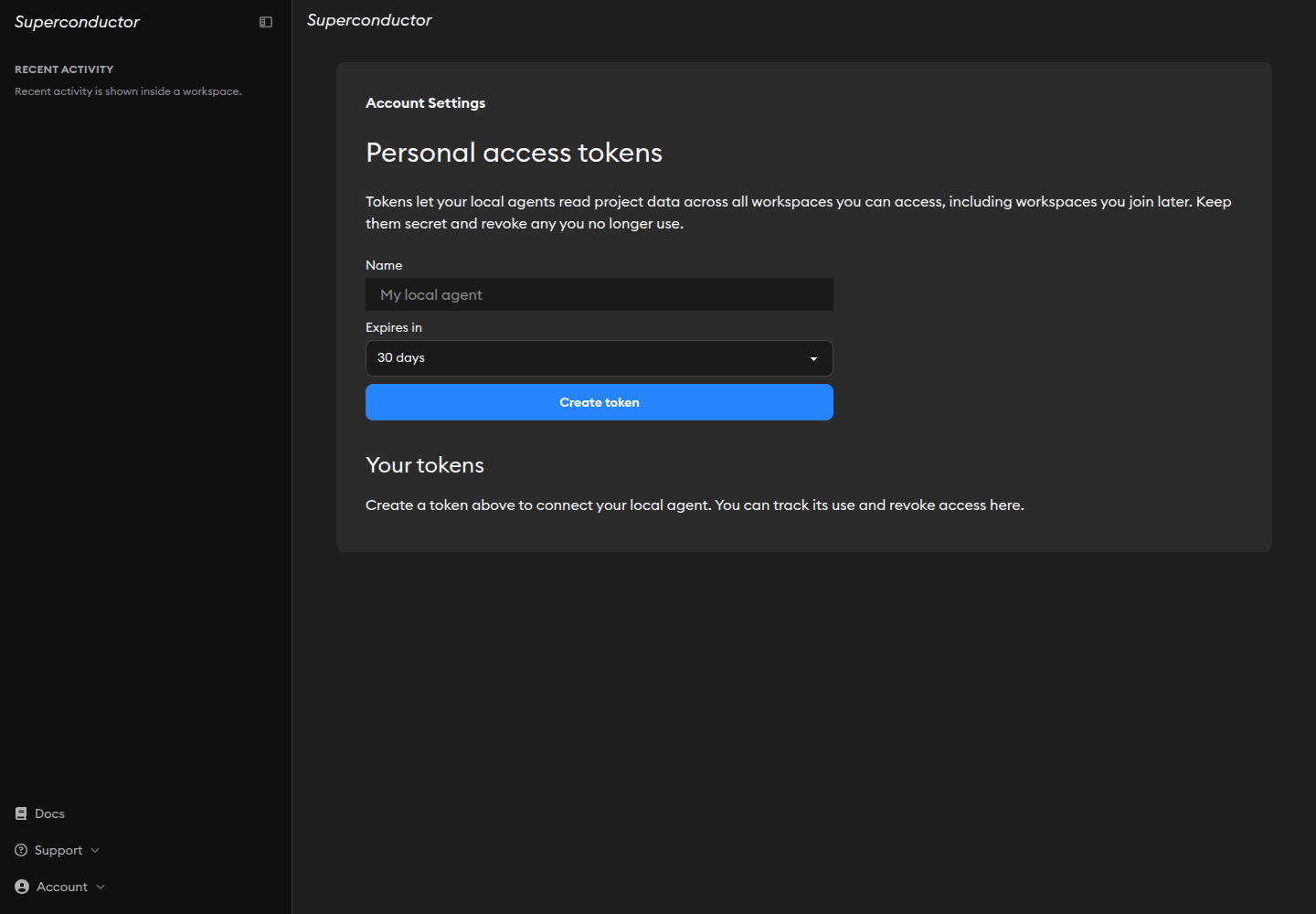Collapse the sidebar with the panel icon
Image resolution: width=1316 pixels, height=914 pixels.
point(266,22)
